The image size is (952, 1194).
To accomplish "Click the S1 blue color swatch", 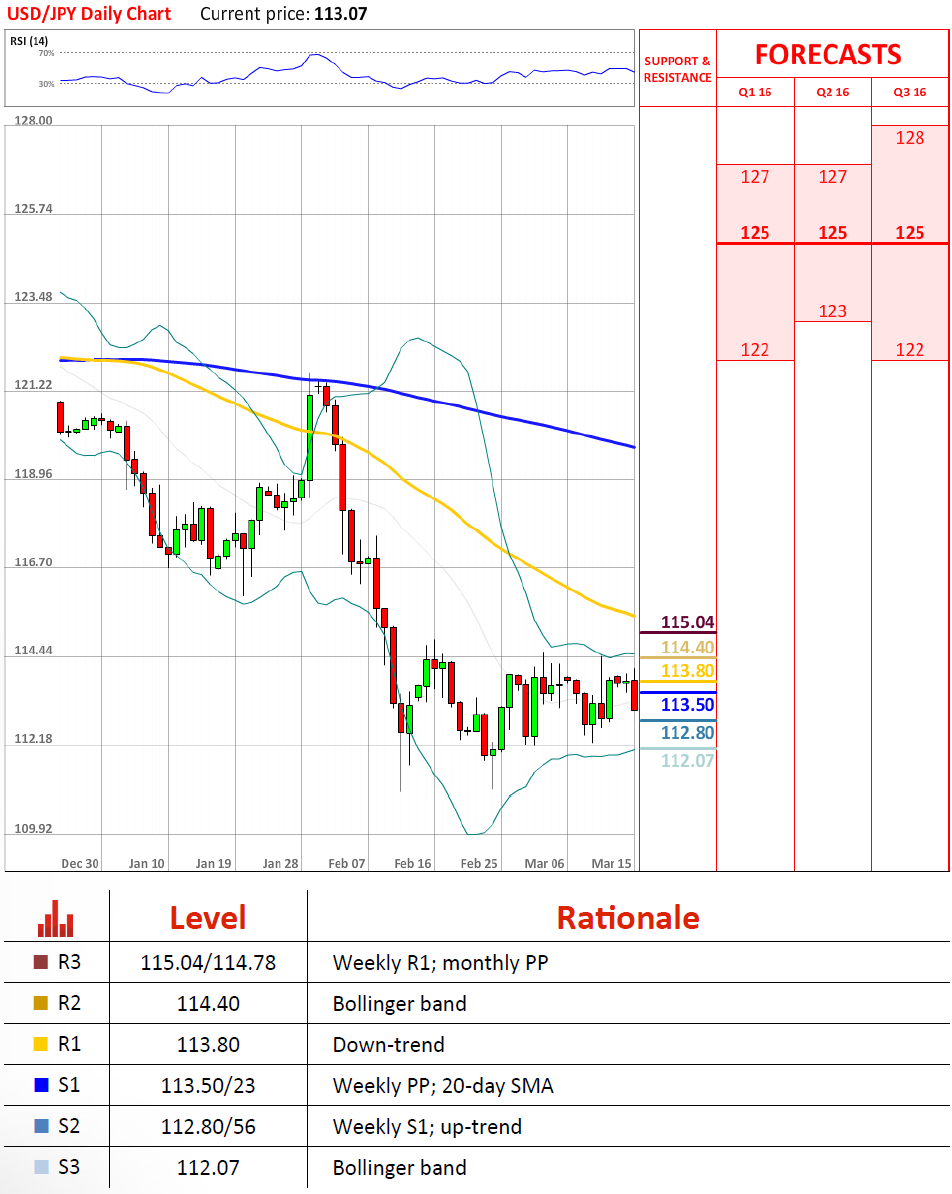I will click(x=41, y=1085).
